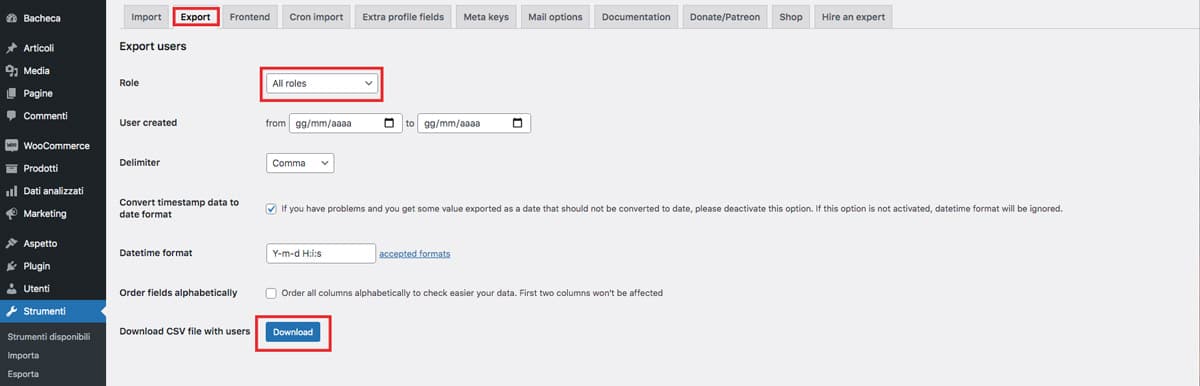Click the Plugin plug icon
Viewport: 1200px width, 386px height.
[x=11, y=266]
